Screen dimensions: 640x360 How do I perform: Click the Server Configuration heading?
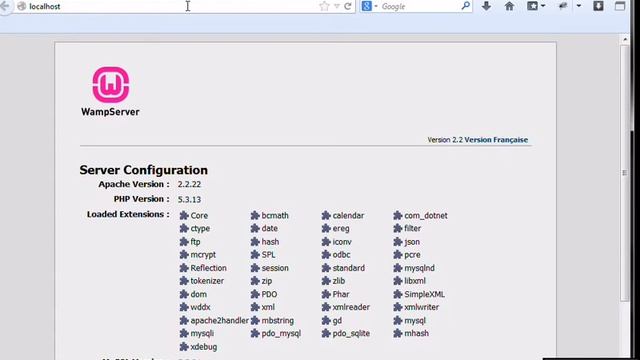143,170
